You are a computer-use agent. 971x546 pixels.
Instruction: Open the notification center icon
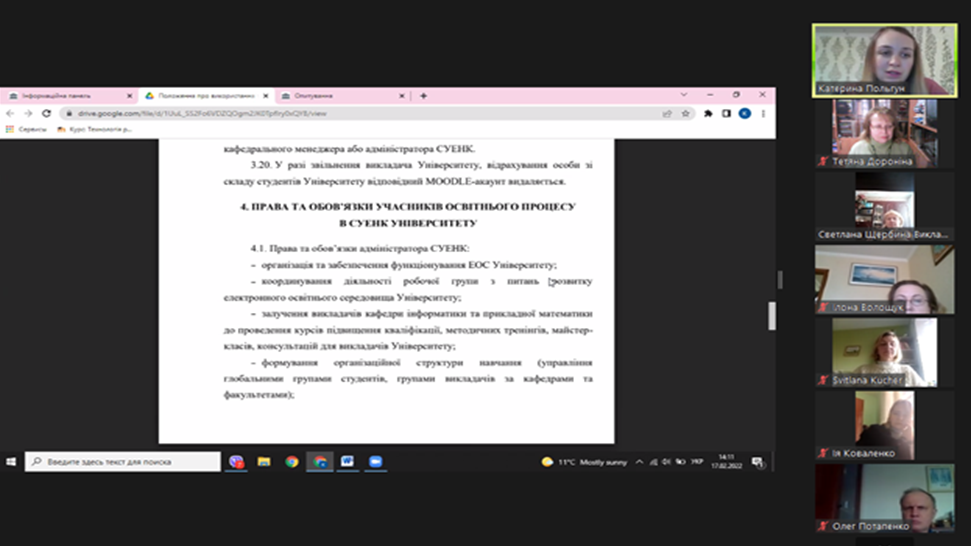[757, 462]
